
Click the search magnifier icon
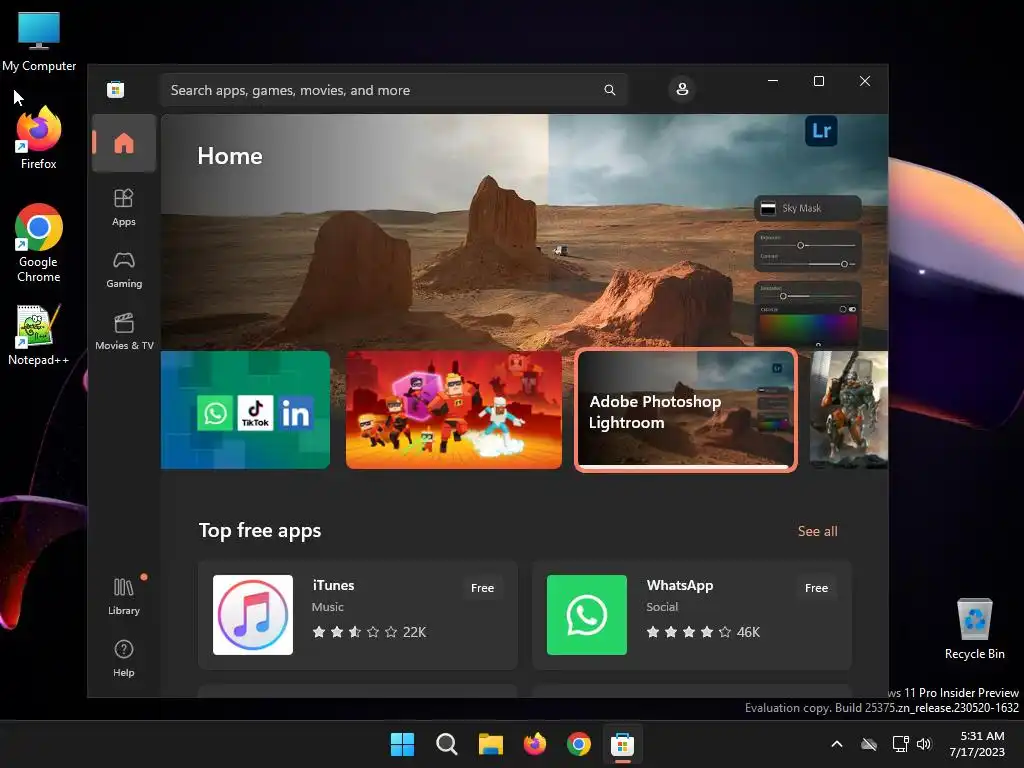[609, 90]
